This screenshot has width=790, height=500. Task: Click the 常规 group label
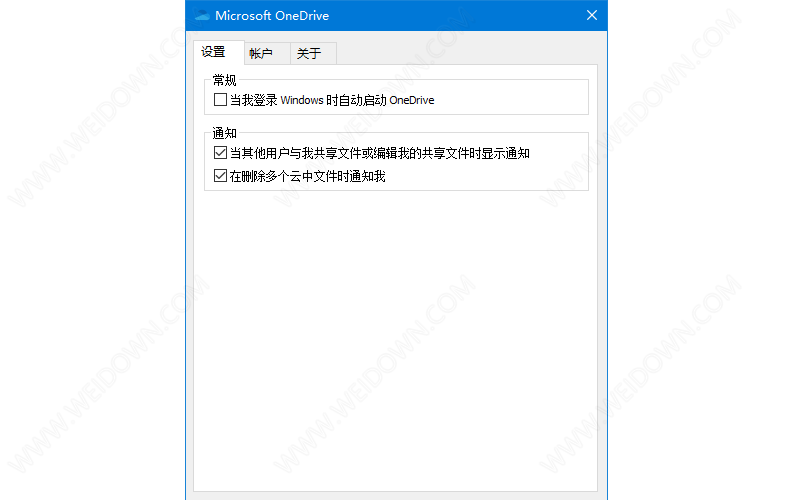[x=224, y=80]
